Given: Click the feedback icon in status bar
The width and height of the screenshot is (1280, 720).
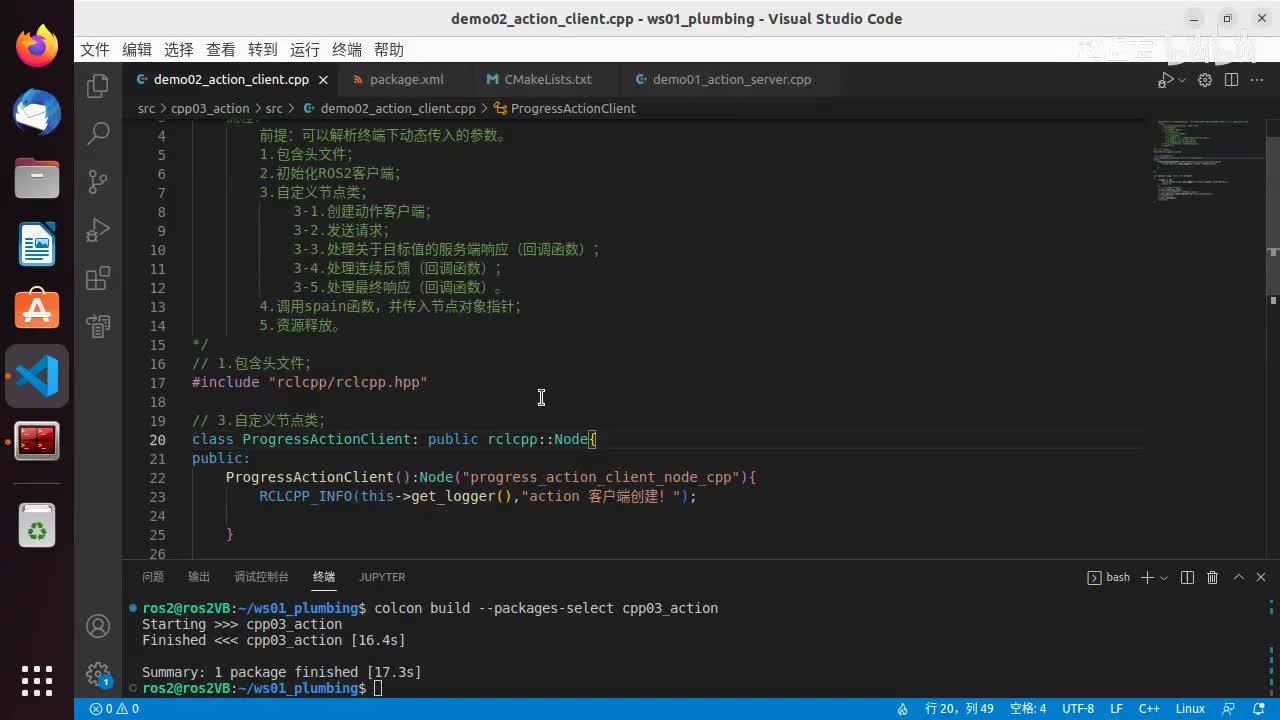Looking at the screenshot, I should coord(1229,709).
